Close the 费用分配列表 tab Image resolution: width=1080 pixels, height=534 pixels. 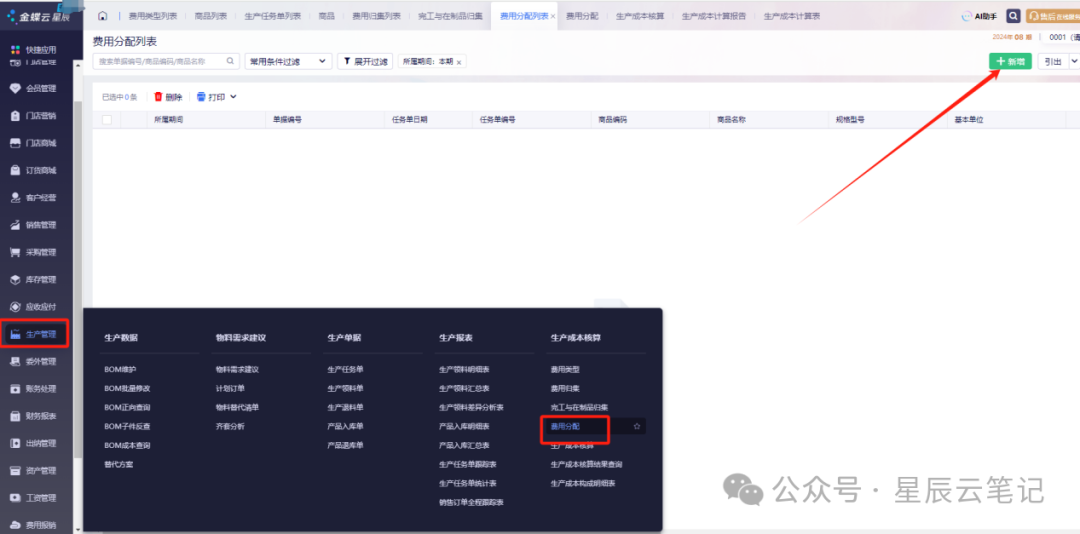click(x=553, y=17)
